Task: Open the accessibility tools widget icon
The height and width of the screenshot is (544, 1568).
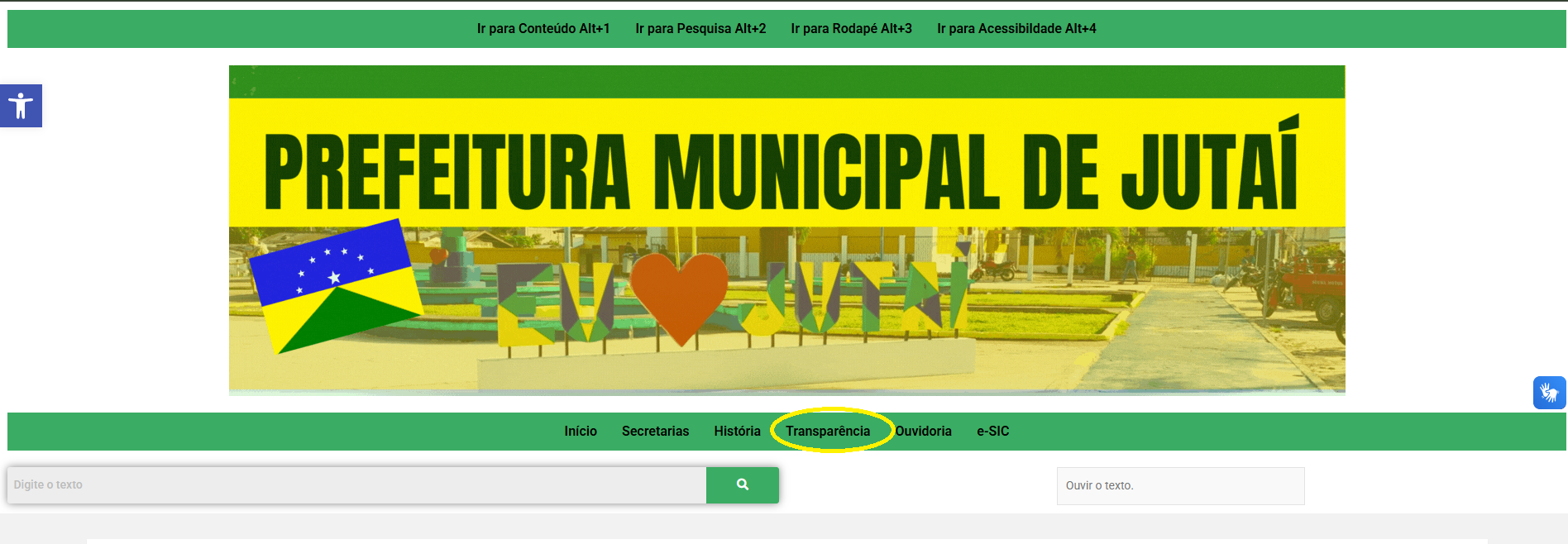Action: tap(21, 106)
